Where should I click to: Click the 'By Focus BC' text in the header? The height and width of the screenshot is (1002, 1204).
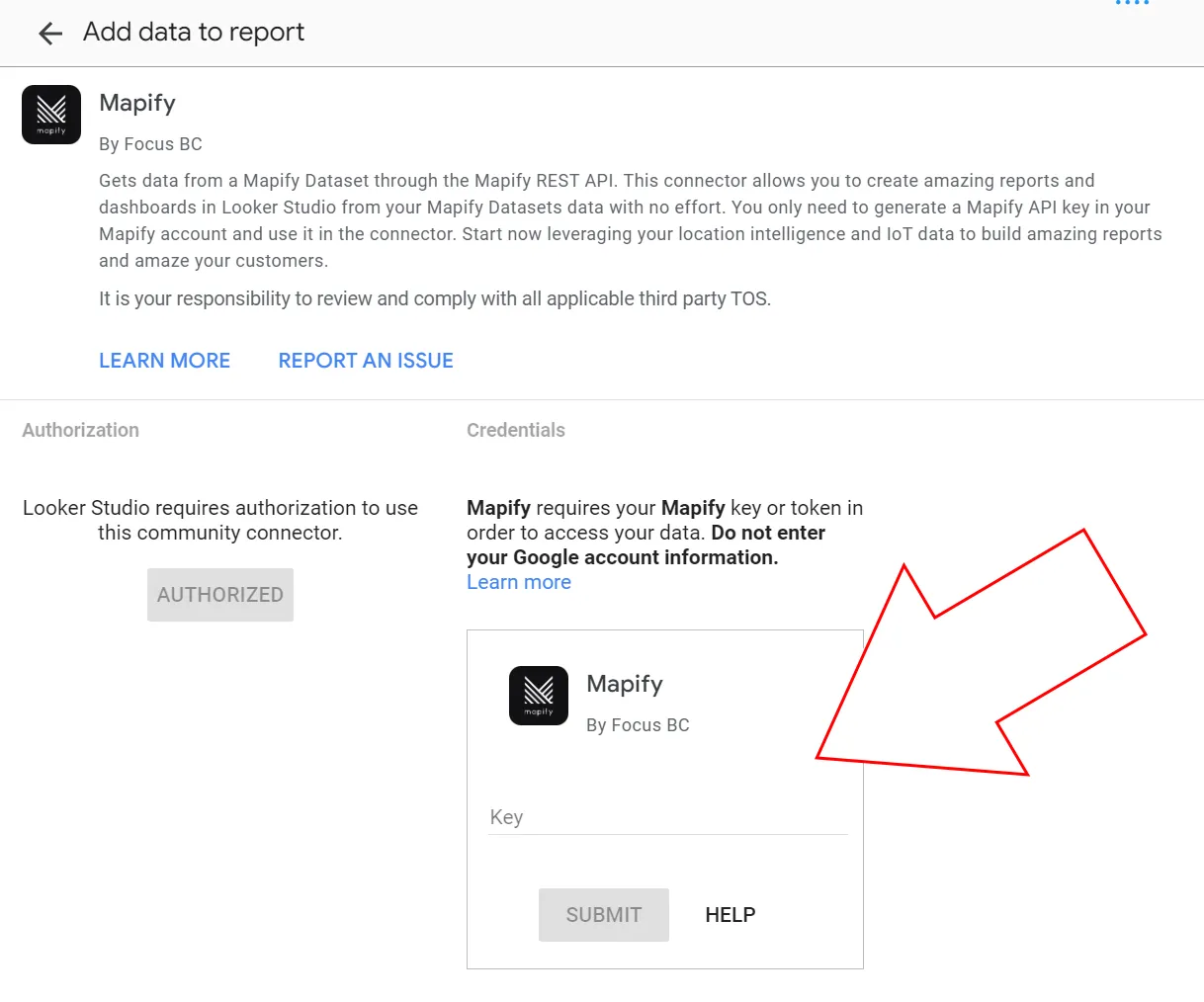click(150, 144)
